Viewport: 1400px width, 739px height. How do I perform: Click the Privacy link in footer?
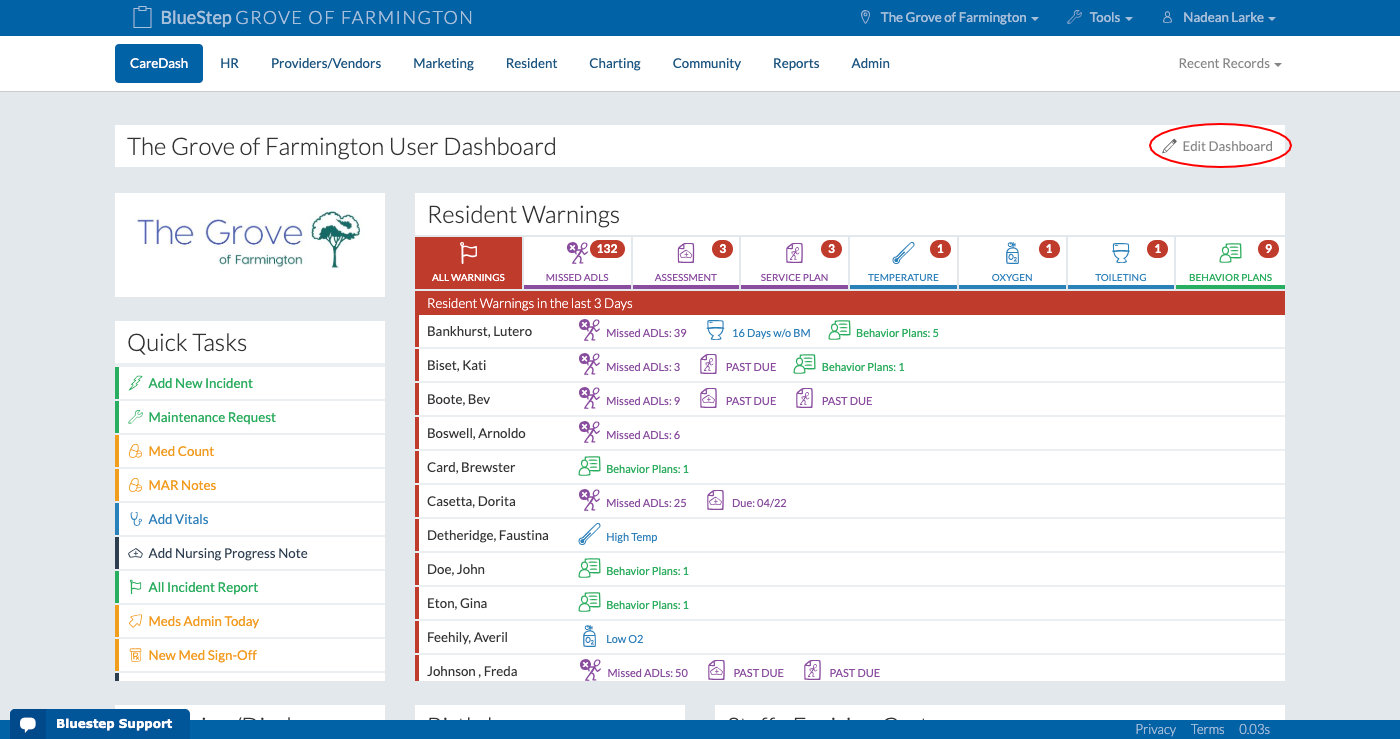[1156, 729]
